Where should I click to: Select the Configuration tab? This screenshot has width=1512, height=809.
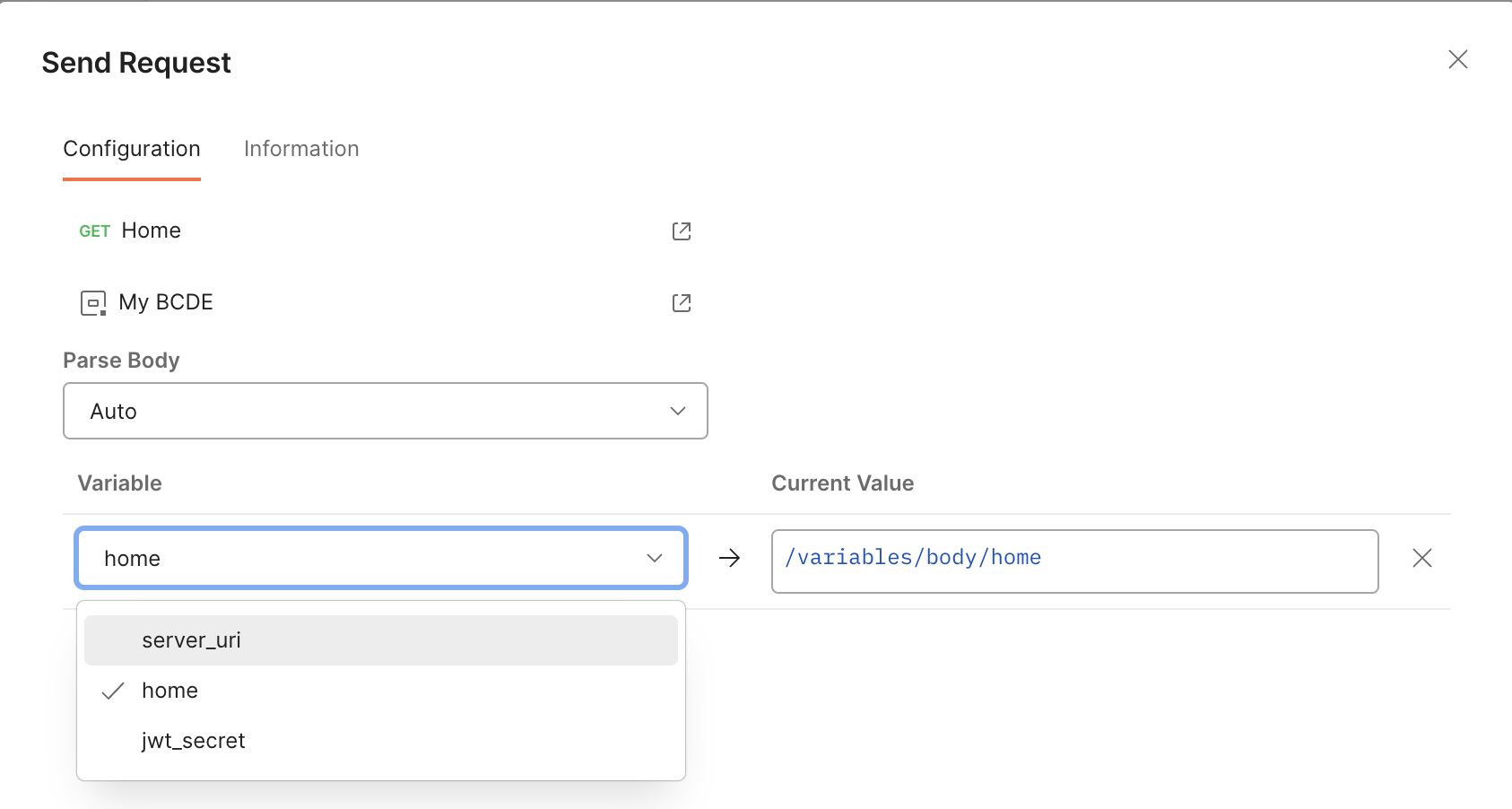132,149
